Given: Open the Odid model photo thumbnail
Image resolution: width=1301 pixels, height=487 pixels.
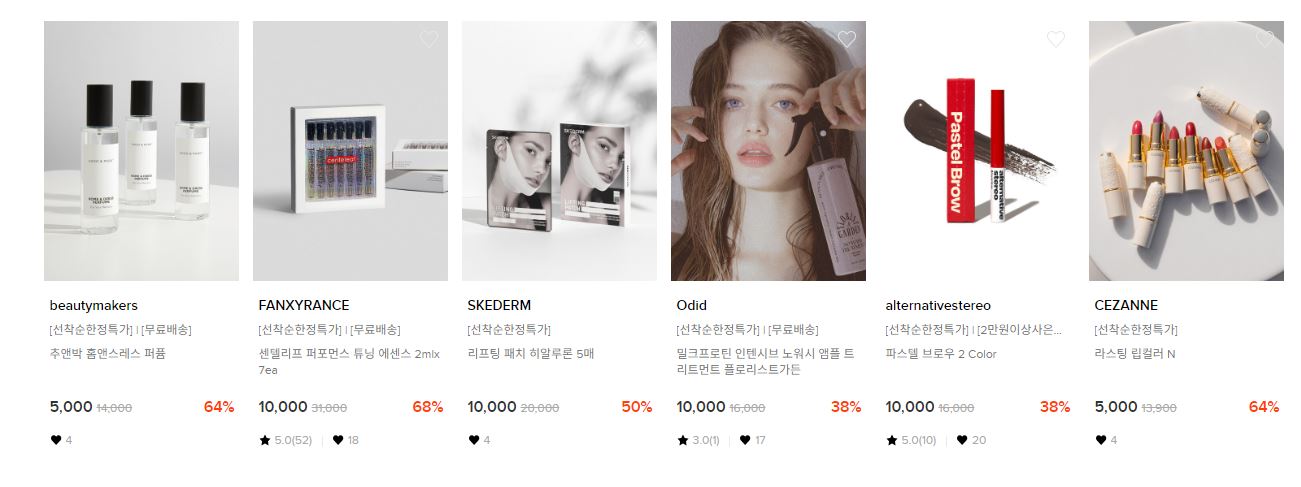Looking at the screenshot, I should [x=768, y=151].
